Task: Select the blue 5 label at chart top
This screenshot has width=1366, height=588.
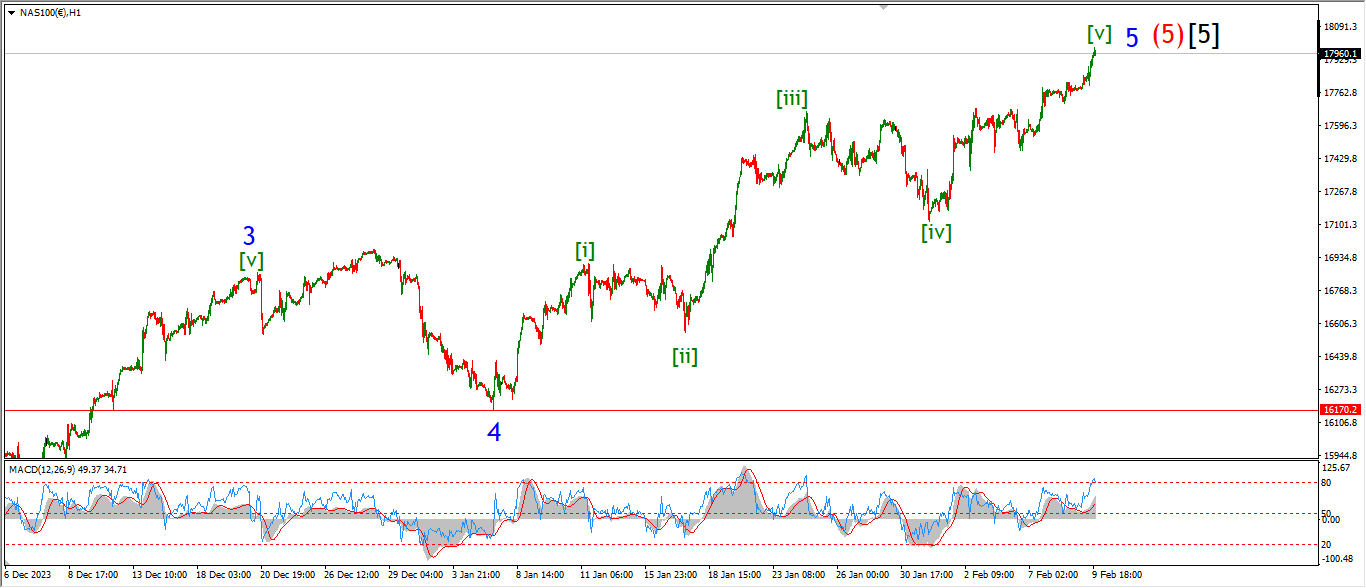Action: click(1132, 38)
